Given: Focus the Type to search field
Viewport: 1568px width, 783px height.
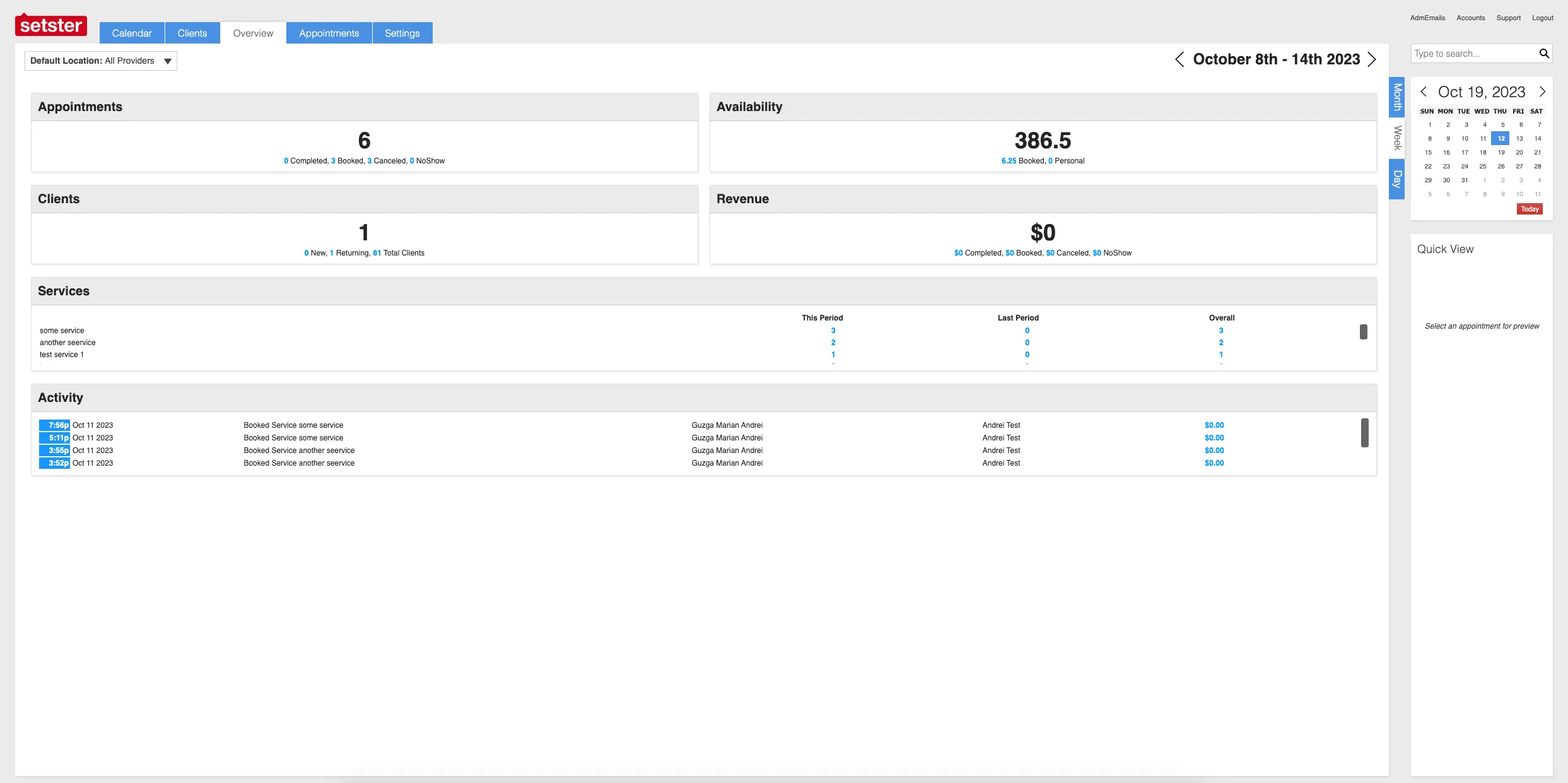Looking at the screenshot, I should tap(1473, 54).
